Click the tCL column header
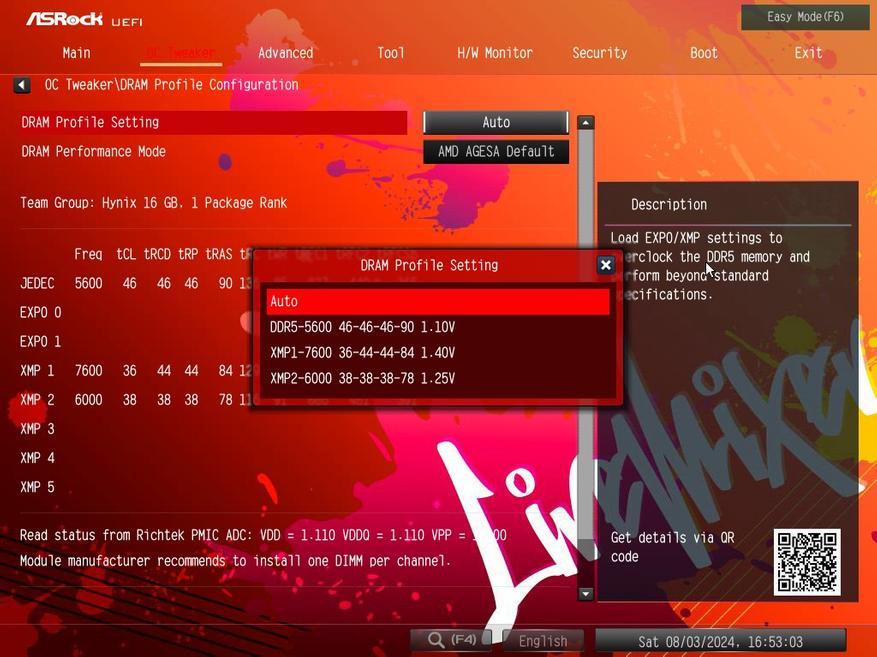Viewport: 877px width, 657px height. pos(126,254)
